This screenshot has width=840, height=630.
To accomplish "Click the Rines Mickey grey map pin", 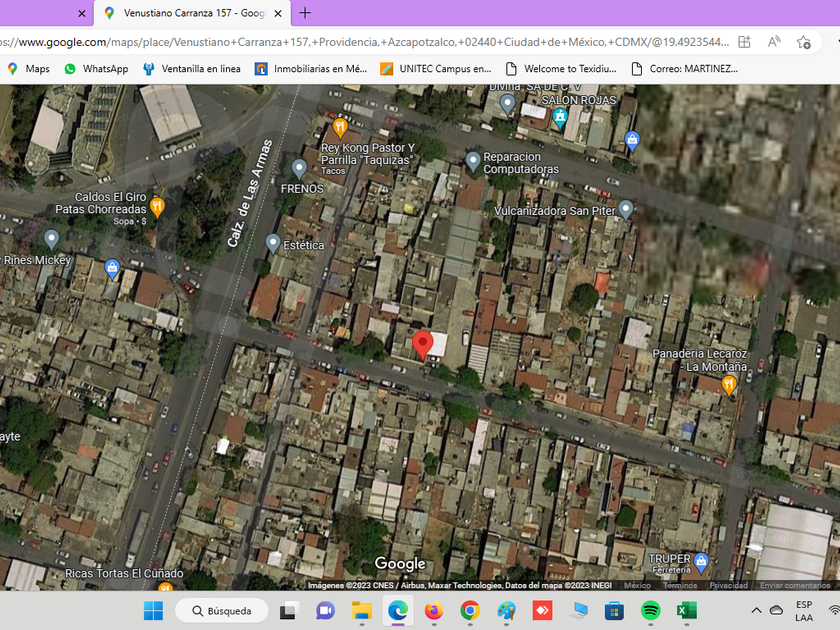I will tap(51, 239).
